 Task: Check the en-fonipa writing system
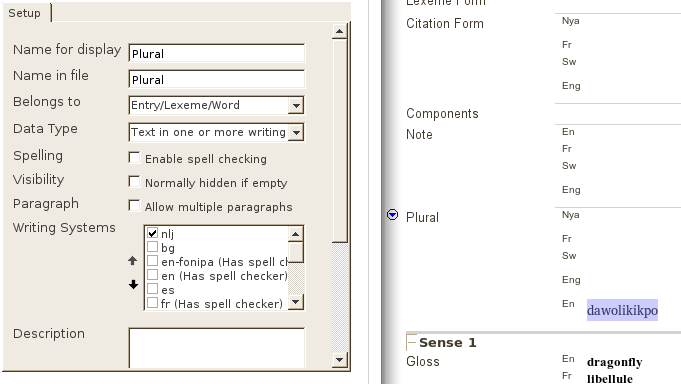(x=152, y=261)
